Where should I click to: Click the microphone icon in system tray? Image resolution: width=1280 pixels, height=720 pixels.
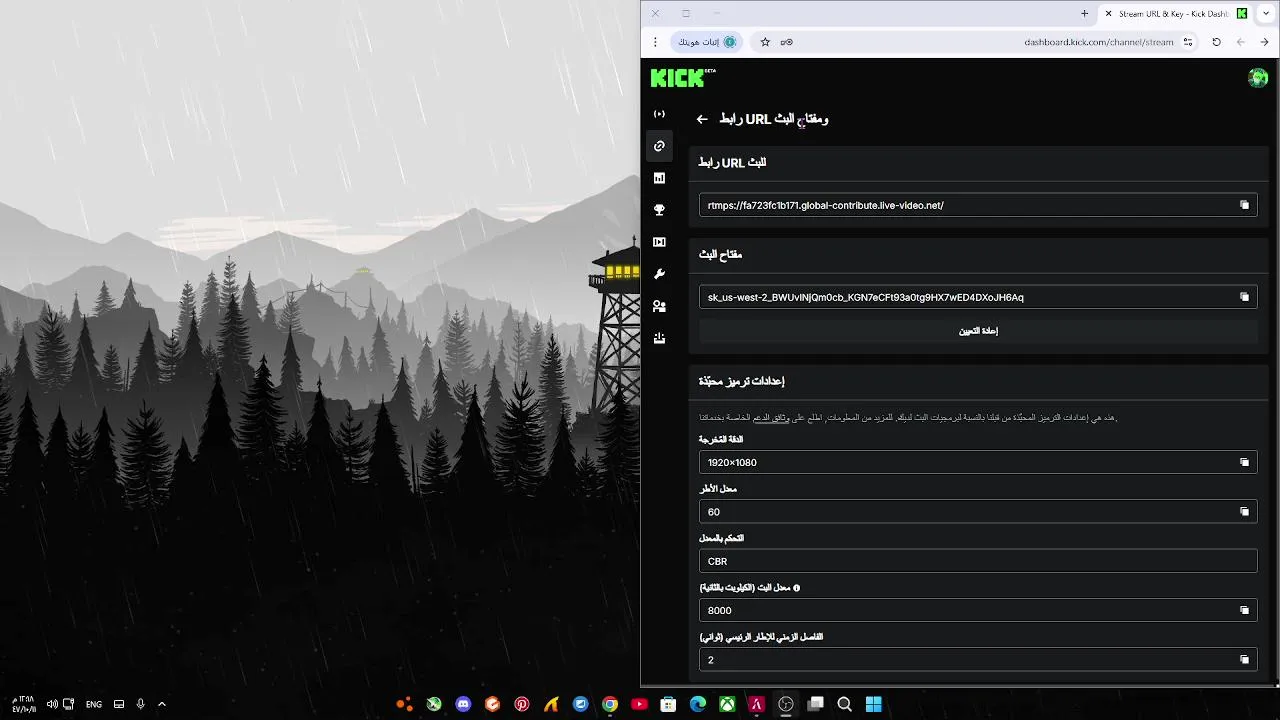[140, 704]
